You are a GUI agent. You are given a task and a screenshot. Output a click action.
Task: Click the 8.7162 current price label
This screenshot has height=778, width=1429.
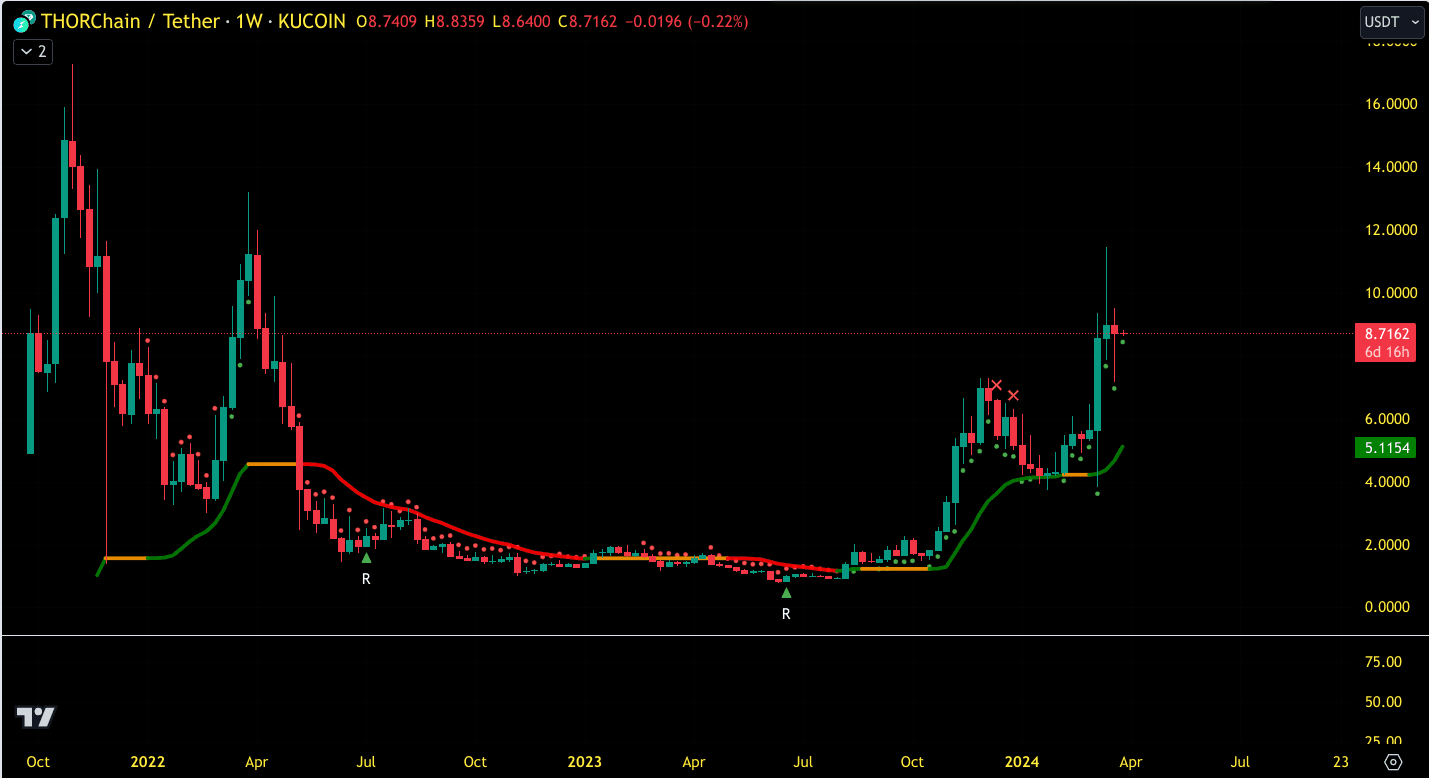coord(1385,333)
